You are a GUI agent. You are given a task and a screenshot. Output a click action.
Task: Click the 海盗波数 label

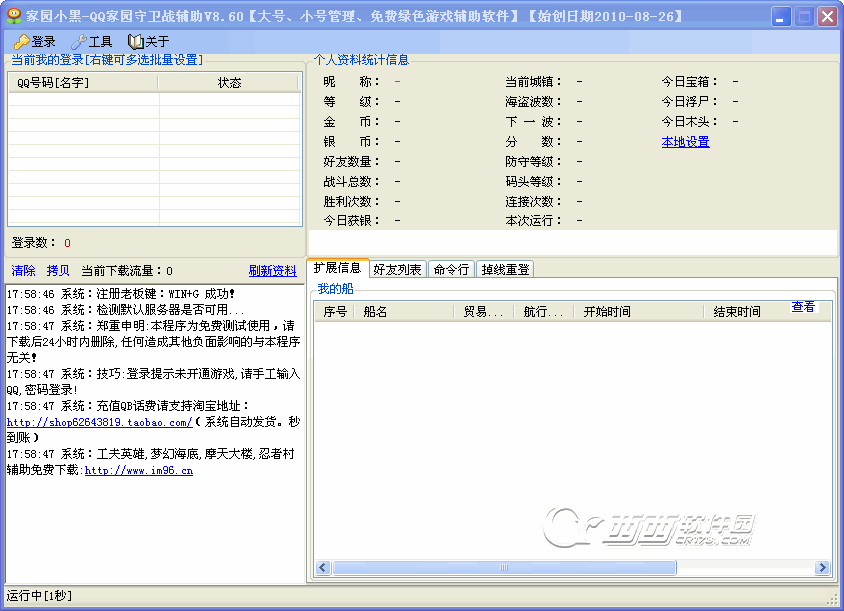(533, 102)
